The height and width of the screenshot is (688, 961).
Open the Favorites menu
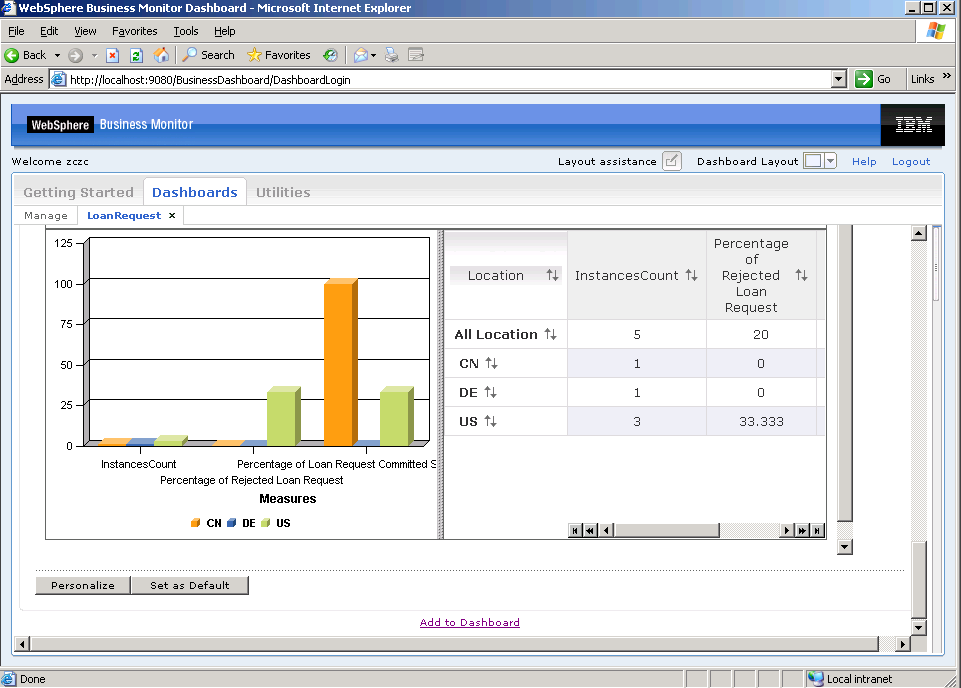(x=134, y=31)
